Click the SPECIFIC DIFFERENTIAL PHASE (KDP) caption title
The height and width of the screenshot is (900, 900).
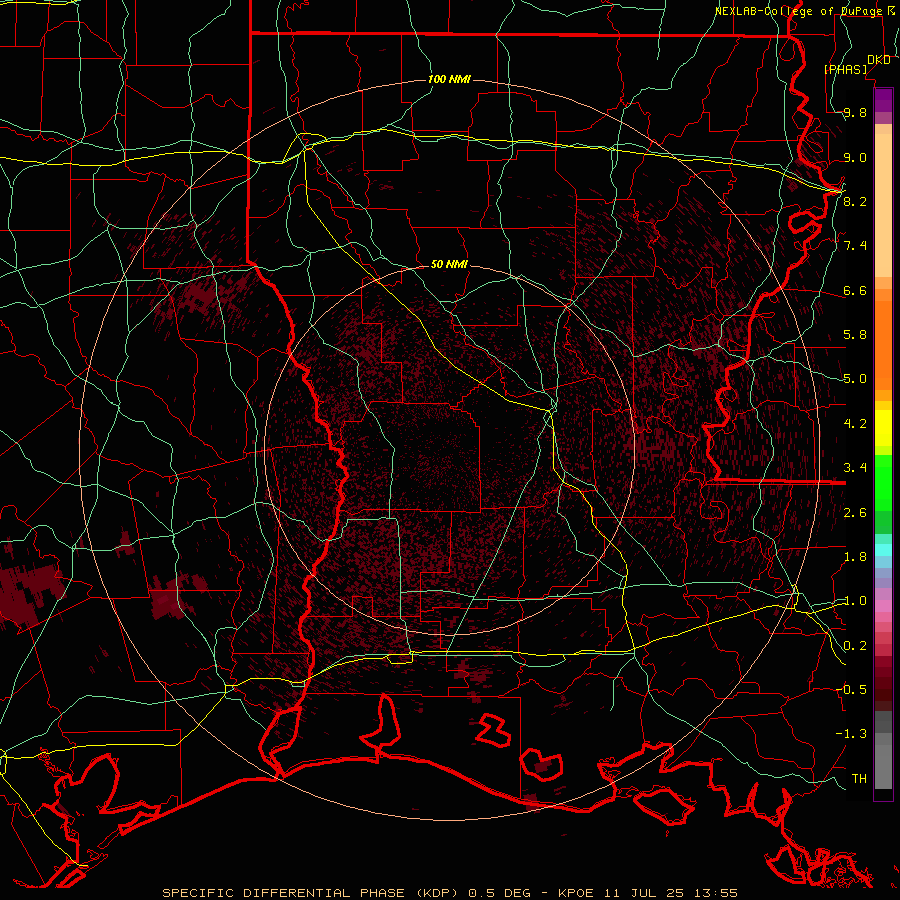click(309, 893)
